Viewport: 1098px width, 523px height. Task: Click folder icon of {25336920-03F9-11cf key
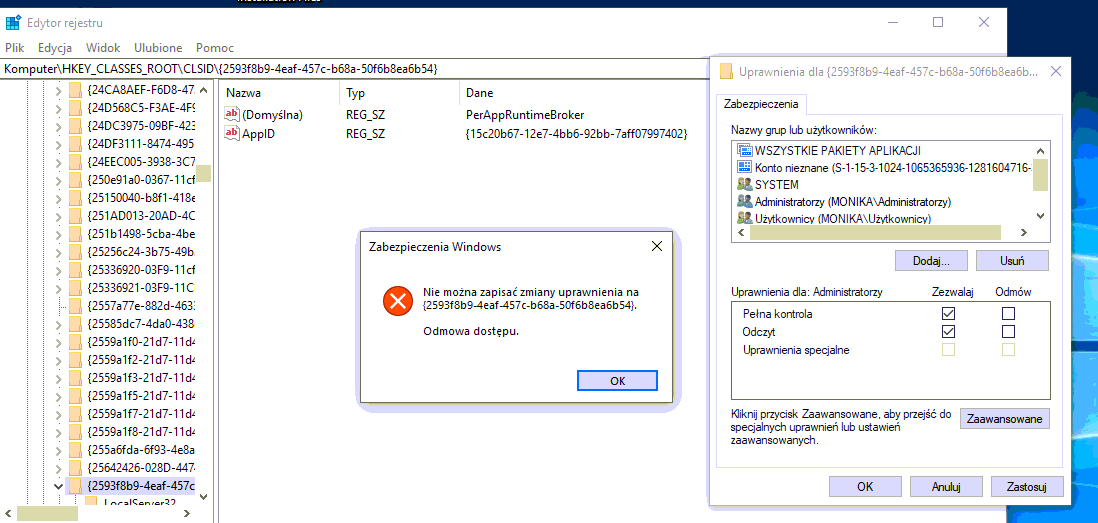pyautogui.click(x=76, y=269)
